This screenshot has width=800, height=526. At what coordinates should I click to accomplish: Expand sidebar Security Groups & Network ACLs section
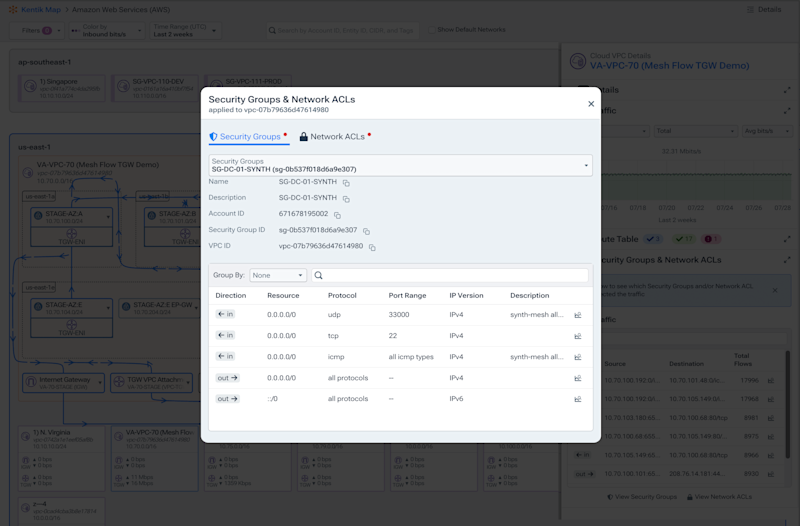tap(787, 260)
